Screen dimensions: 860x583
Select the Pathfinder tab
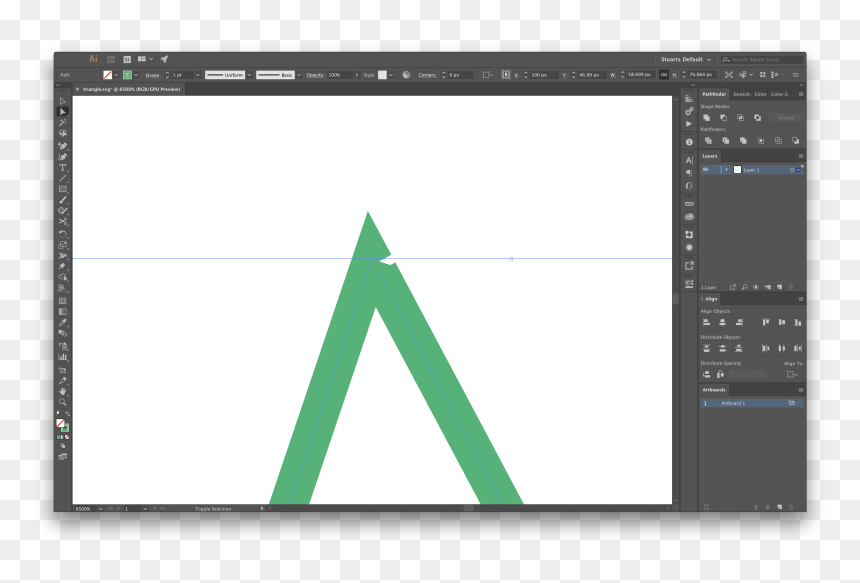[714, 94]
